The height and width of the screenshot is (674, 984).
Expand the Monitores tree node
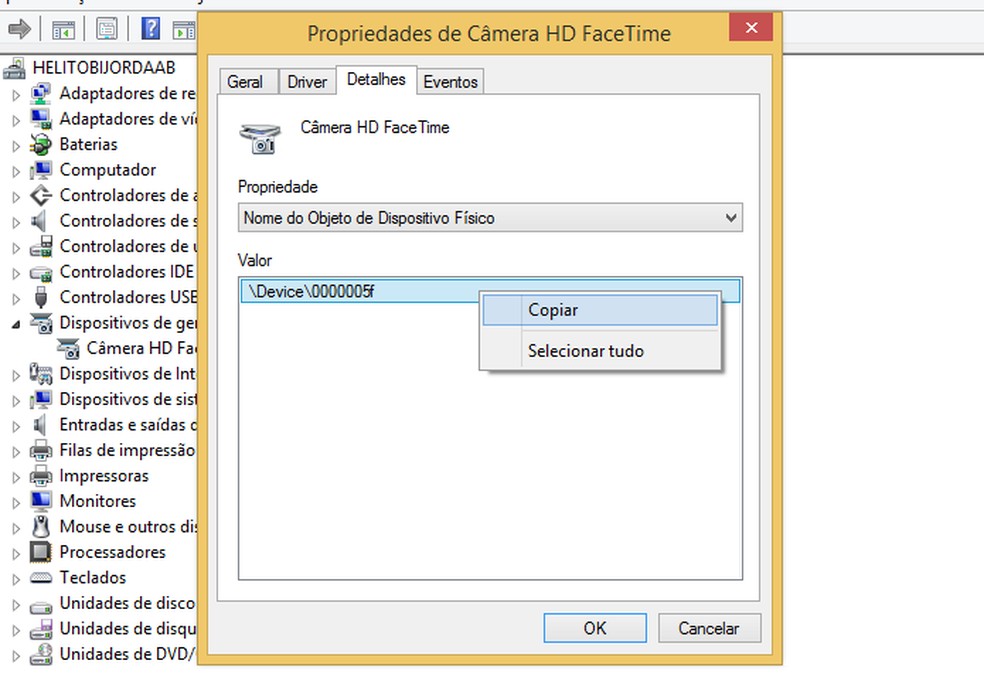pyautogui.click(x=16, y=501)
